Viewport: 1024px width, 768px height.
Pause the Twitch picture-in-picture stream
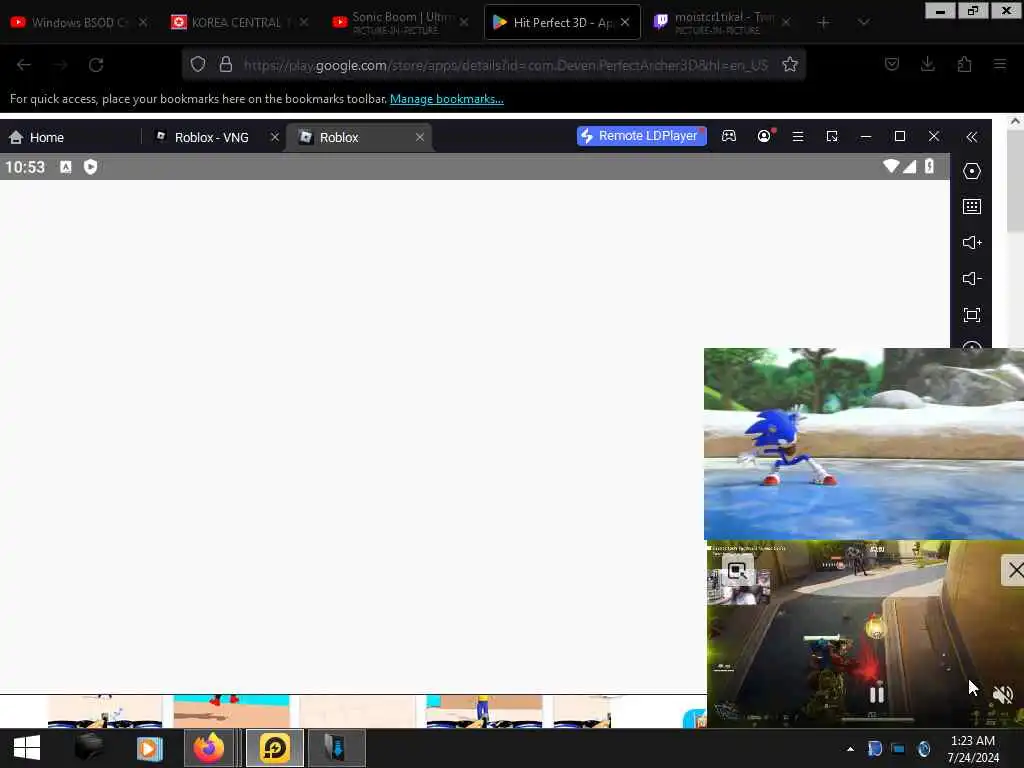(876, 694)
